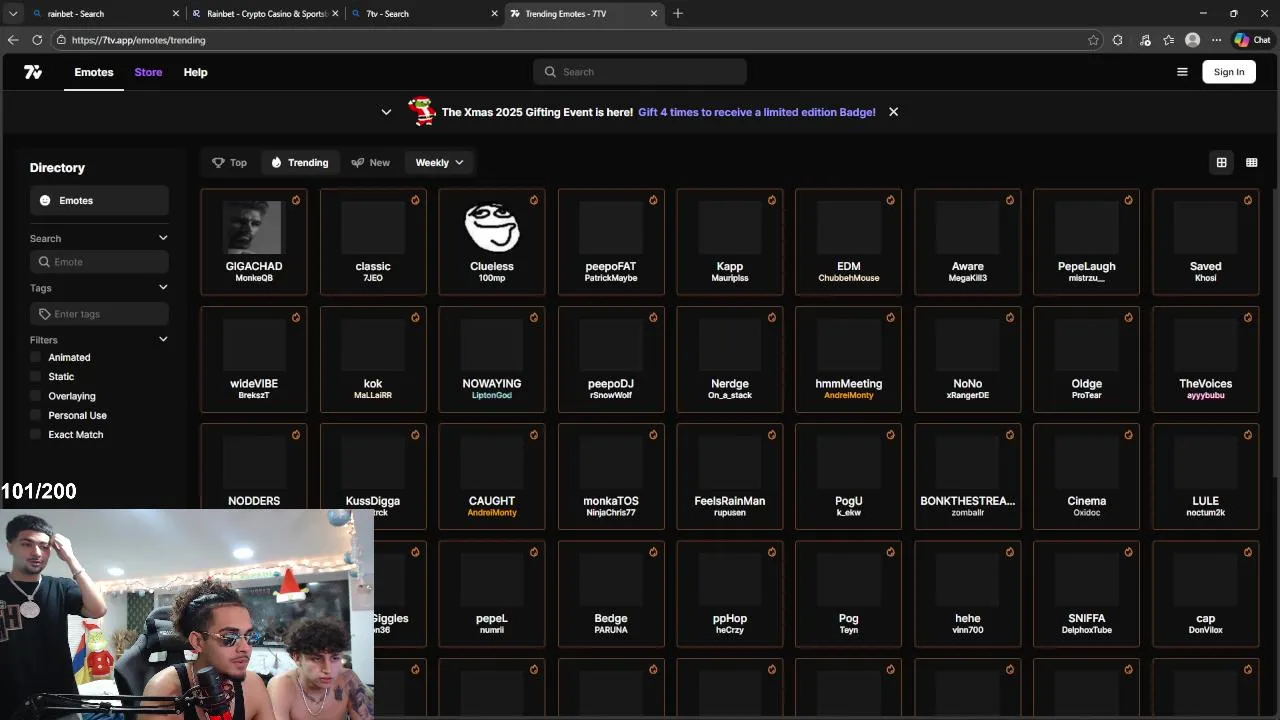The height and width of the screenshot is (720, 1280).
Task: Select Emotes in the Directory sidebar
Action: (x=99, y=201)
